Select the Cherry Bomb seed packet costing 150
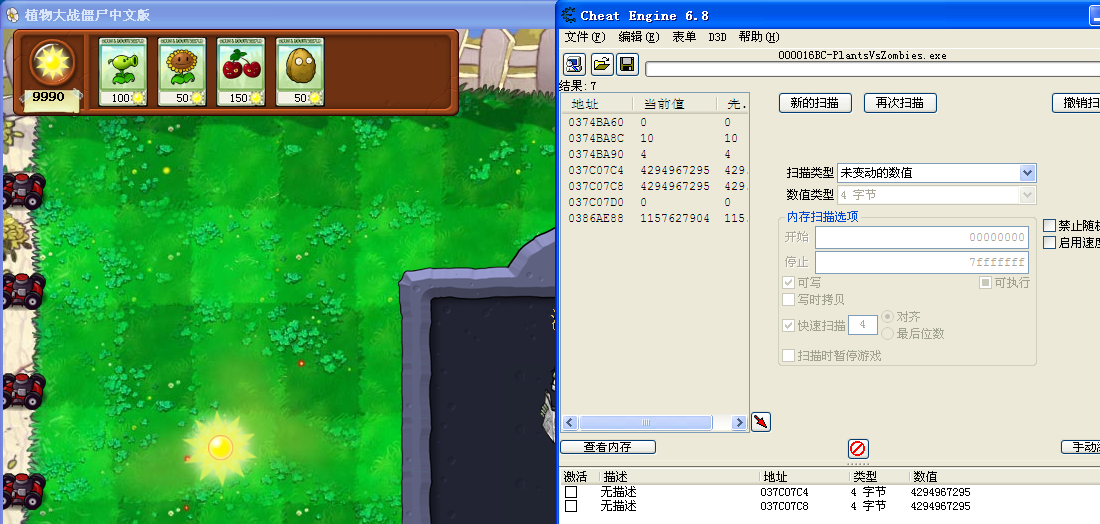The height and width of the screenshot is (524, 1100). click(x=241, y=72)
